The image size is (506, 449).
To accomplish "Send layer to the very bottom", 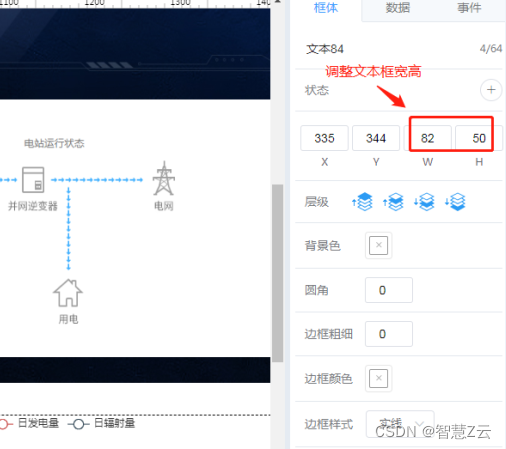I will click(455, 202).
